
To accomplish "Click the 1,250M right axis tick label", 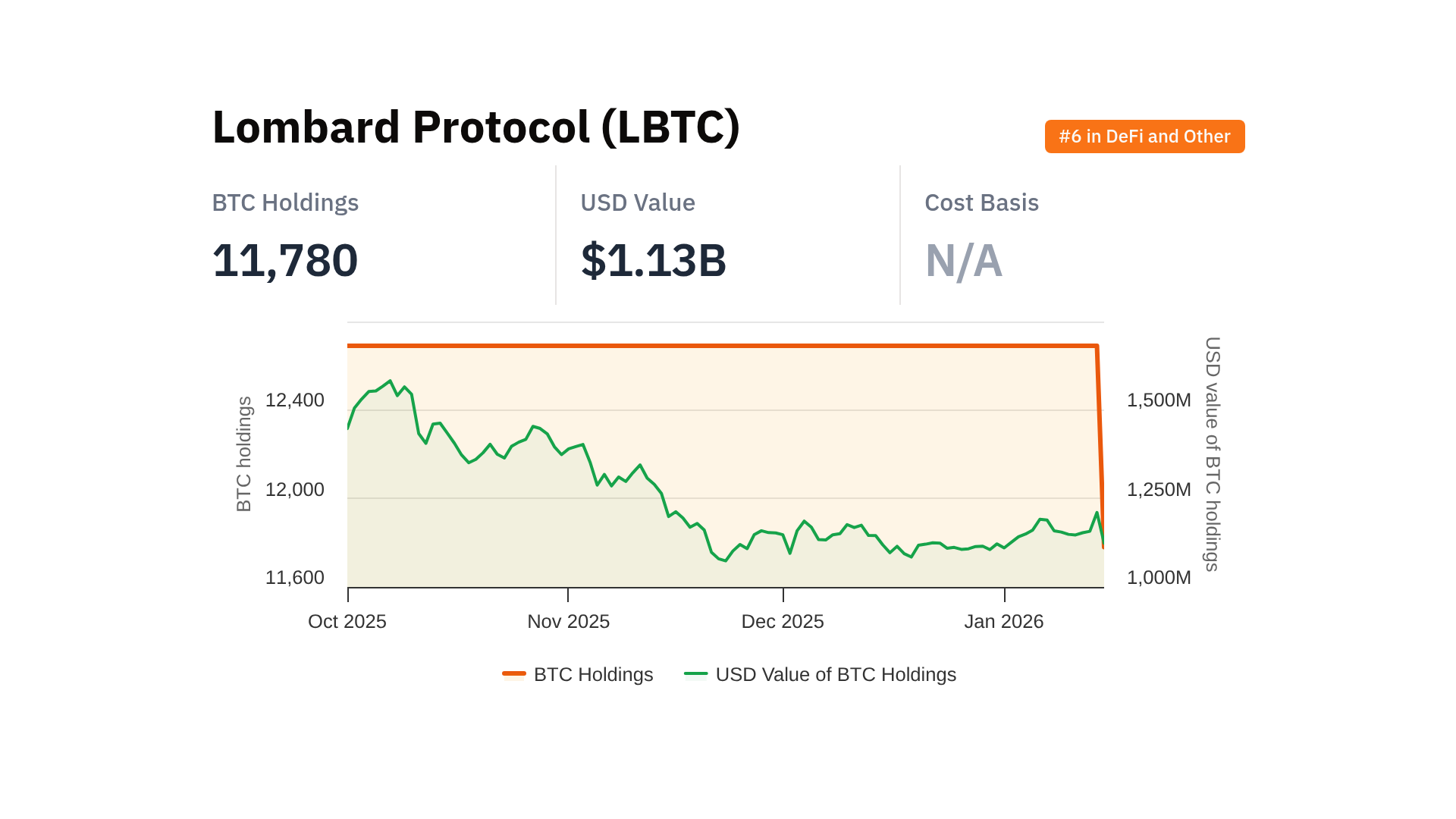I will tap(1159, 490).
